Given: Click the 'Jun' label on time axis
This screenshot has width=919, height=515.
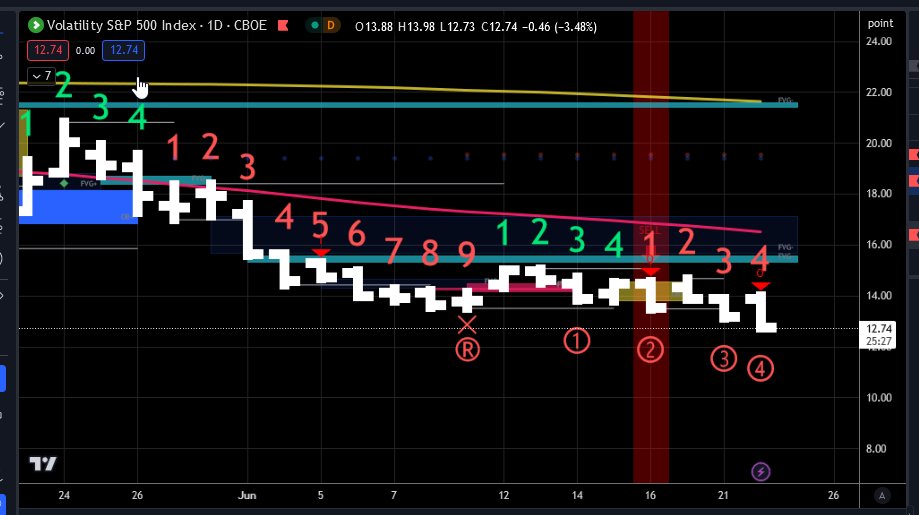Looking at the screenshot, I should [247, 496].
